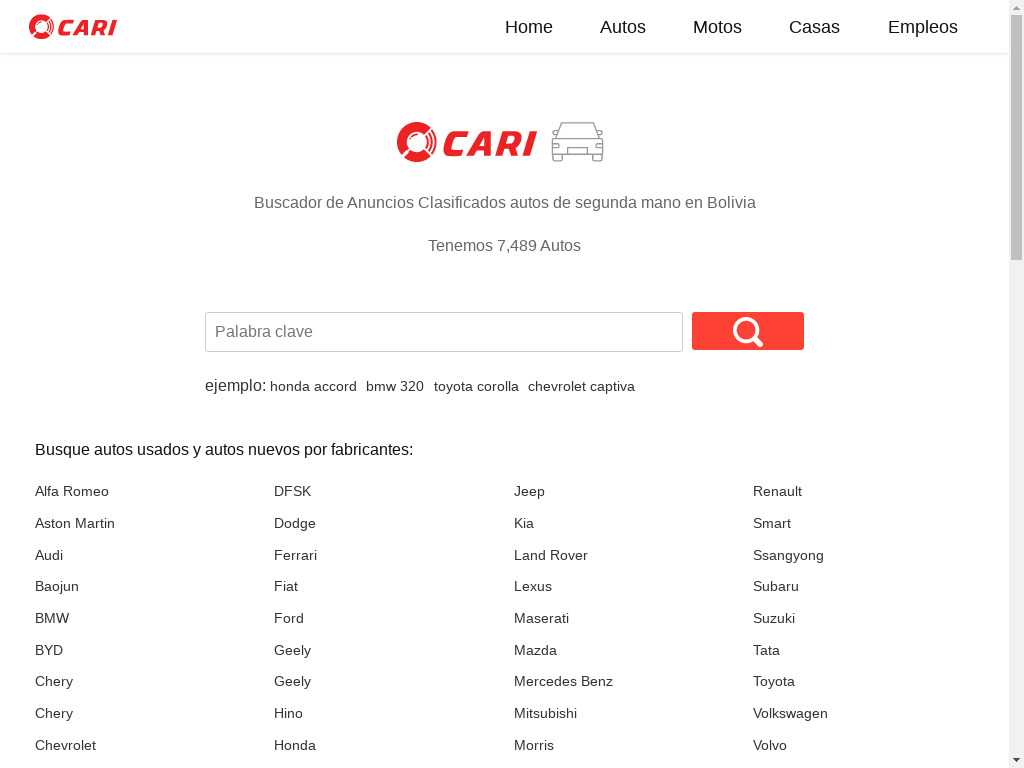Select the Ford manufacturer link
The height and width of the screenshot is (768, 1024).
pyautogui.click(x=289, y=618)
